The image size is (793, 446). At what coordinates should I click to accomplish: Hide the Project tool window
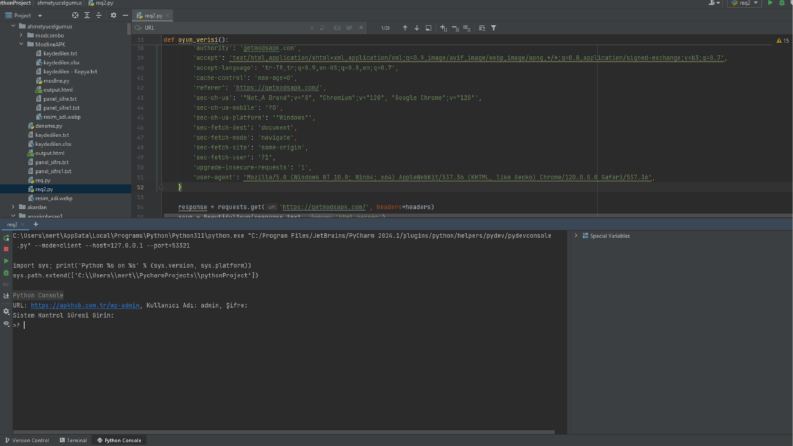pos(125,16)
